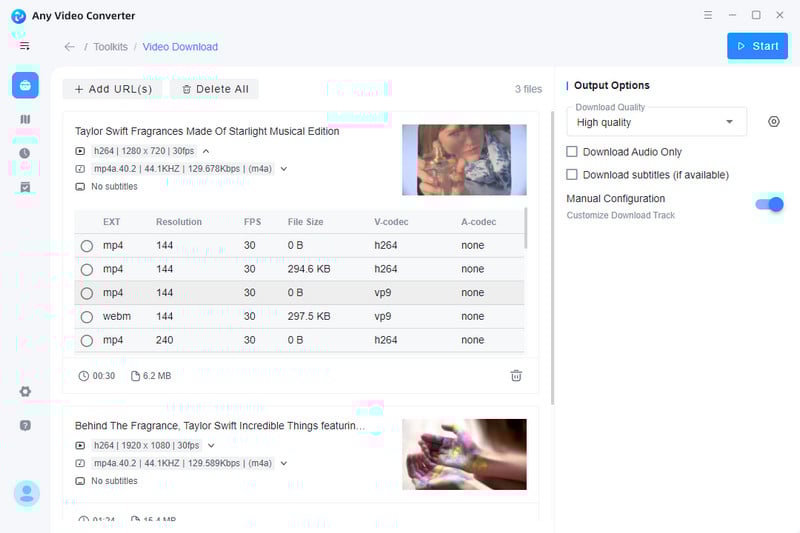Click subtitles icon of Behind The Fragrance
Viewport: 800px width, 533px height.
click(80, 481)
